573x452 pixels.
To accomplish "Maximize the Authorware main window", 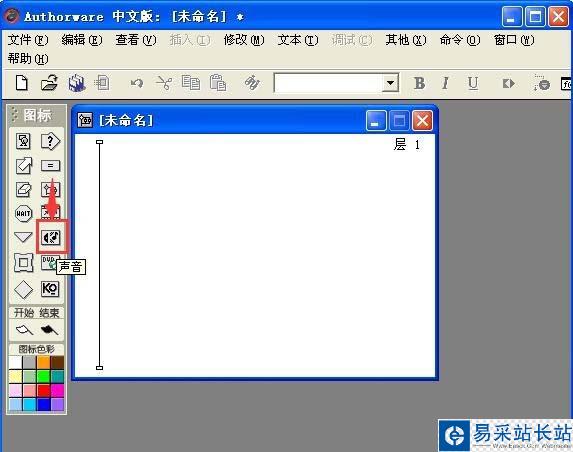I will [x=535, y=16].
